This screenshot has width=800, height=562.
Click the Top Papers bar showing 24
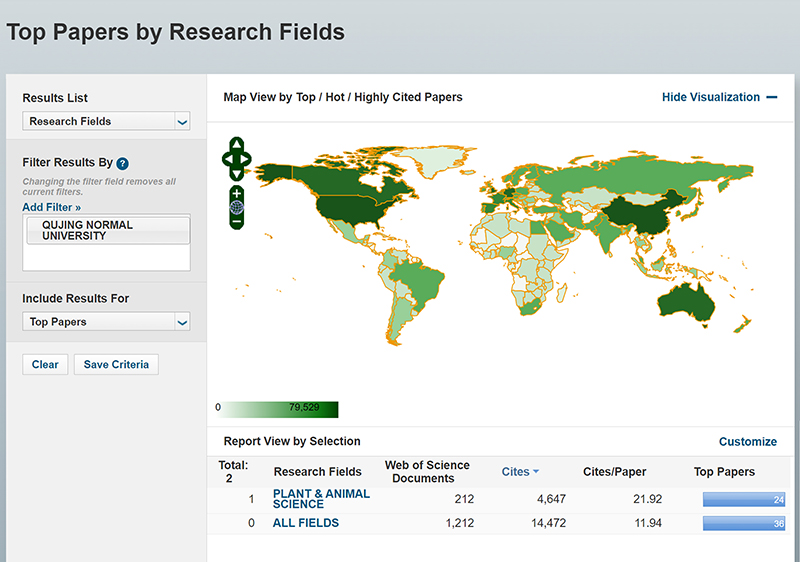[744, 499]
